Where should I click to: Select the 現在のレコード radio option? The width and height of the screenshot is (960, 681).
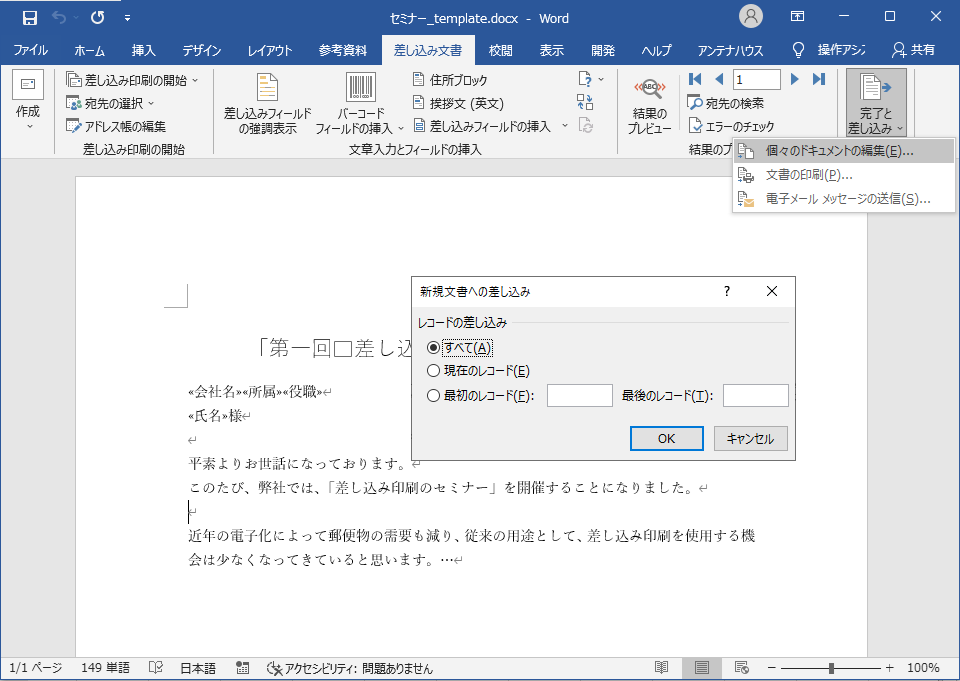pyautogui.click(x=433, y=371)
